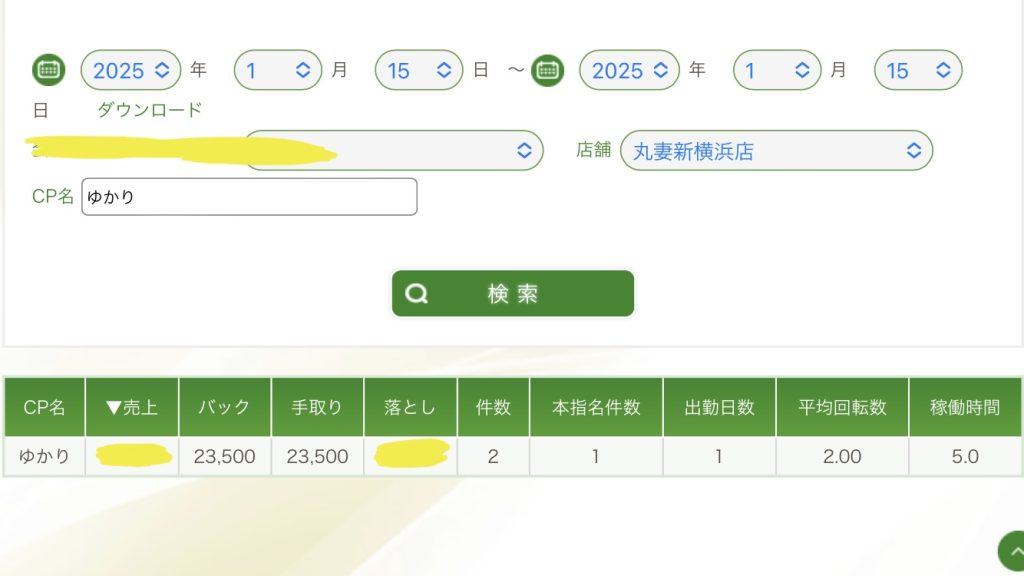Click the 本指名件数 column header

596,407
